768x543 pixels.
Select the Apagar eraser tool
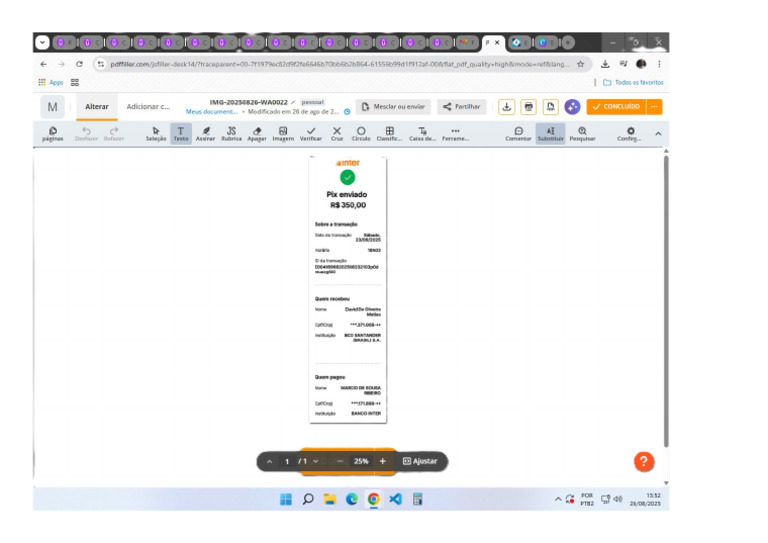pyautogui.click(x=257, y=134)
